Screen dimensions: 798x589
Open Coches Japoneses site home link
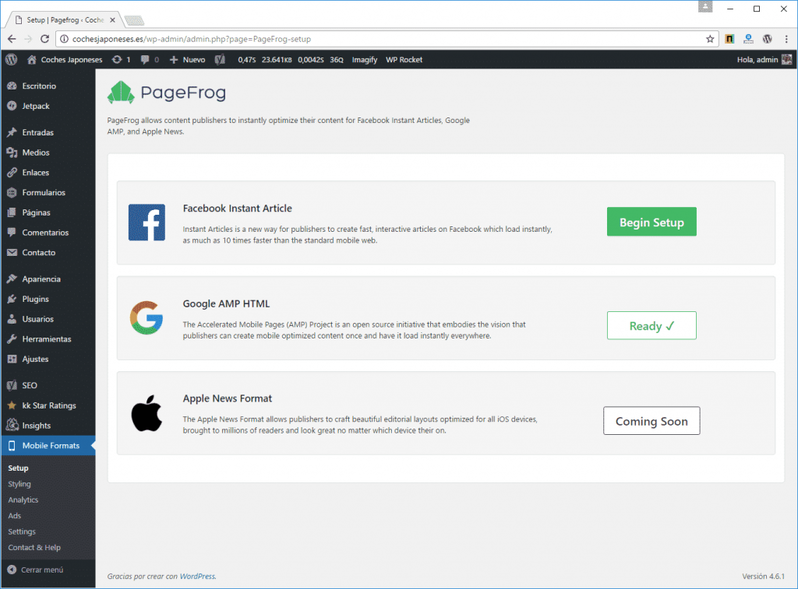(65, 60)
